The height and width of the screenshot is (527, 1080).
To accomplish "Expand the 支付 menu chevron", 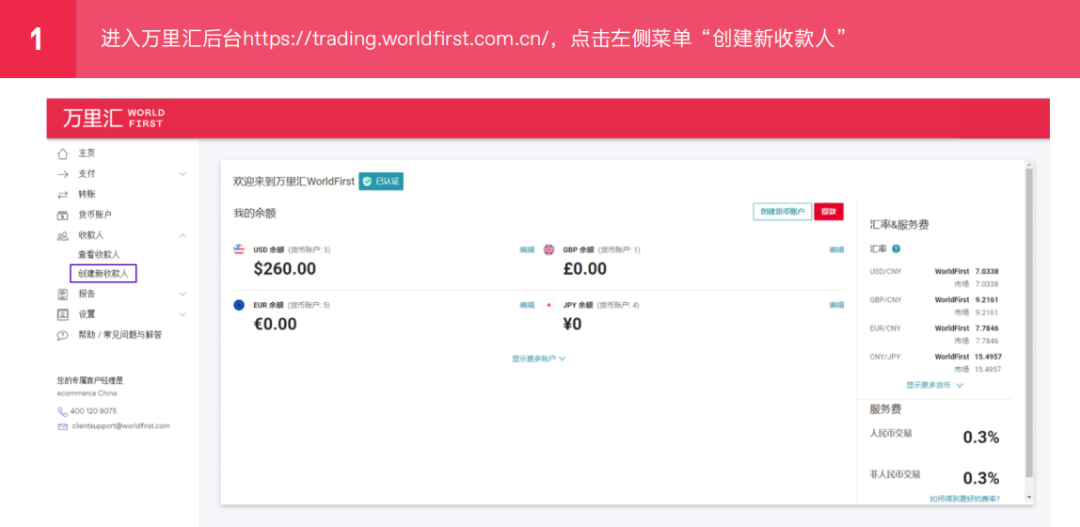I will pyautogui.click(x=183, y=174).
